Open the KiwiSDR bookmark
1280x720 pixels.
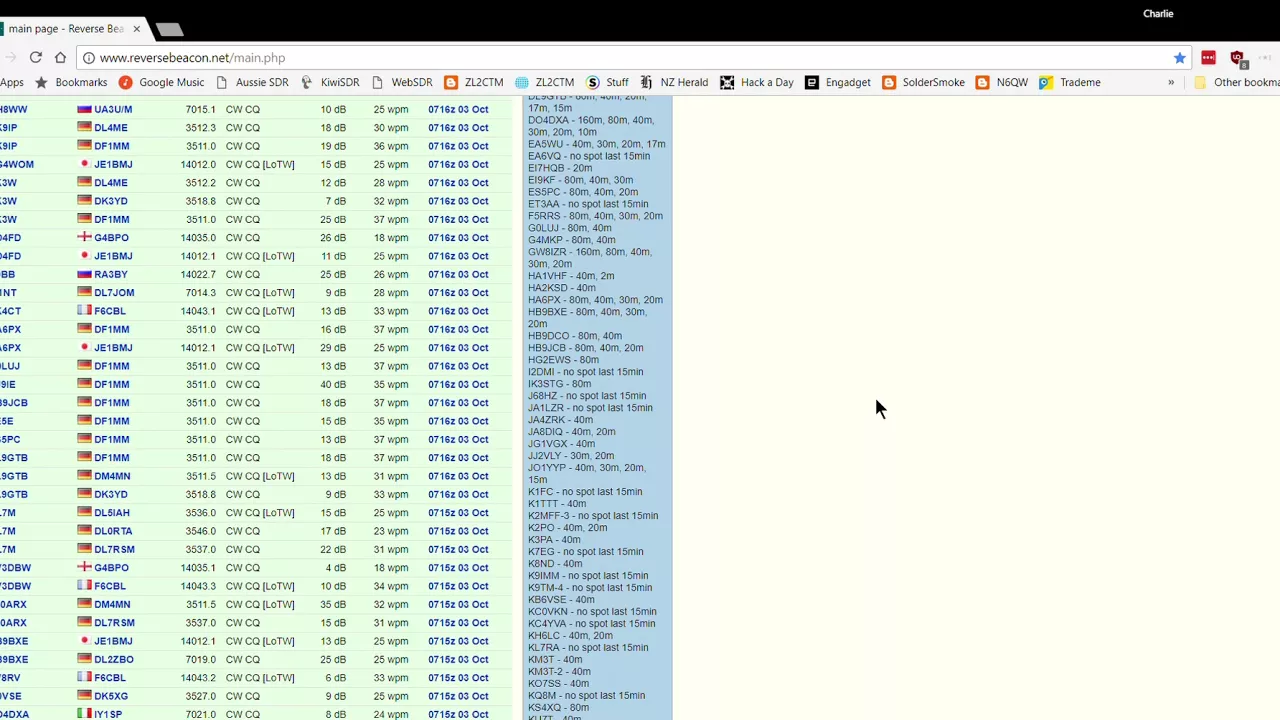(329, 82)
